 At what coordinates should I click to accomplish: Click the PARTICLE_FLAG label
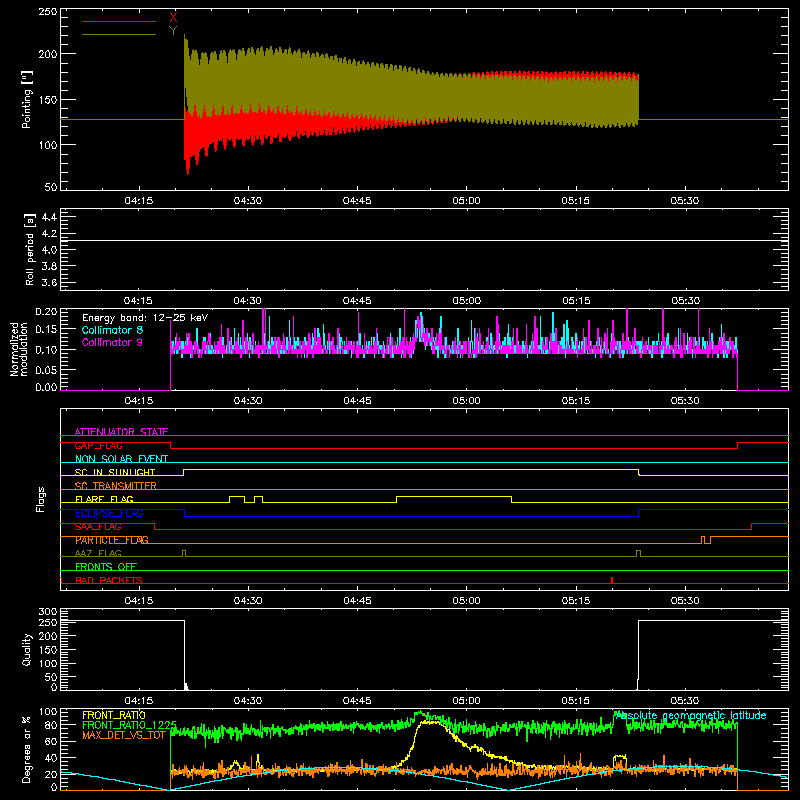point(112,540)
